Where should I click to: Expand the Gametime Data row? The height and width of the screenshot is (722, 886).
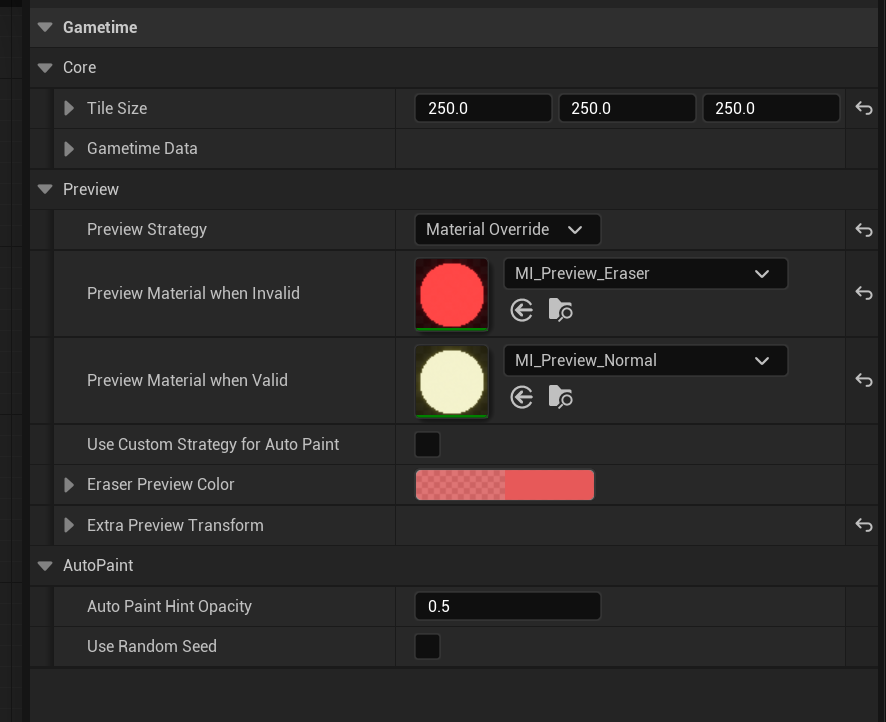pos(69,149)
